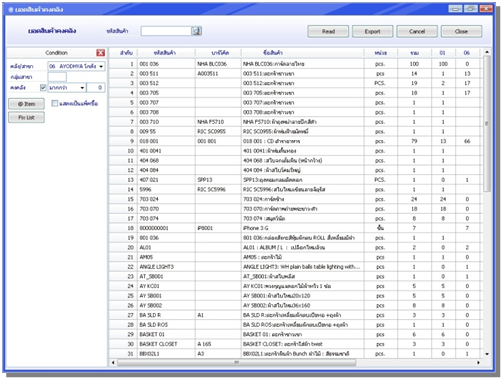The width and height of the screenshot is (502, 379).
Task: Select the product code cell AY KC01
Action: pyautogui.click(x=166, y=286)
